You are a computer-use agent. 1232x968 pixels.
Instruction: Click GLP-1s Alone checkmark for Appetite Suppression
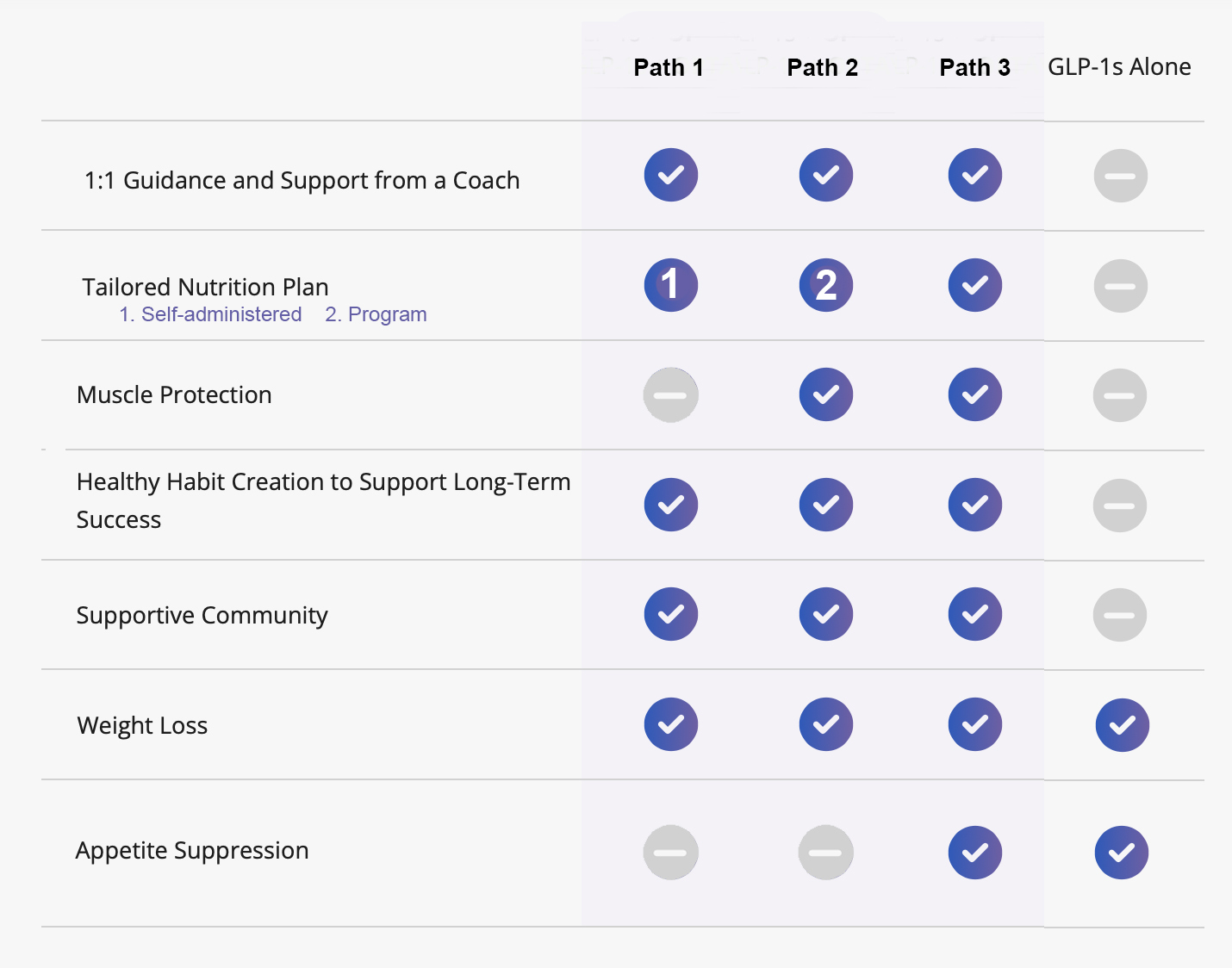(x=1121, y=853)
